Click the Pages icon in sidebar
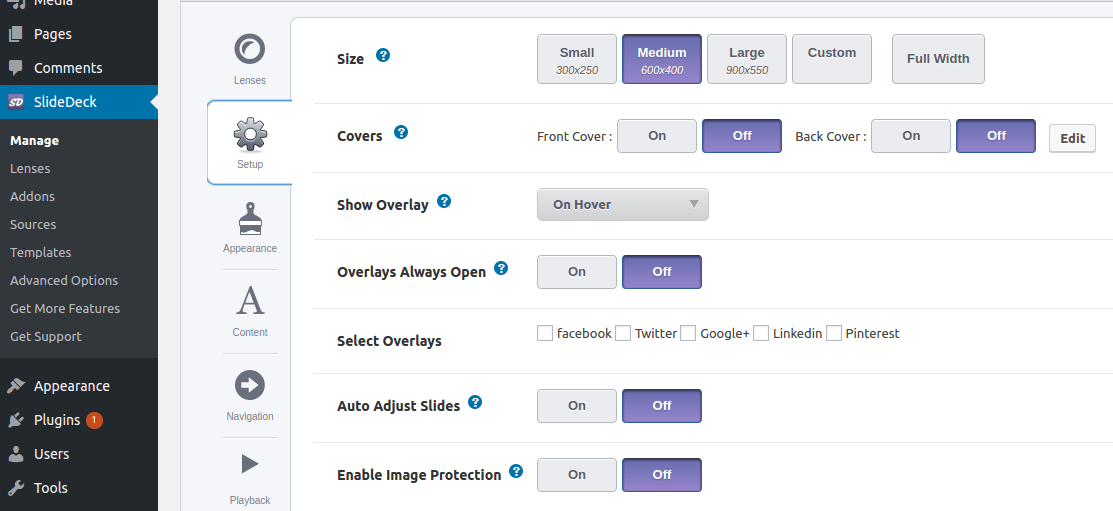The width and height of the screenshot is (1113, 511). click(x=16, y=34)
